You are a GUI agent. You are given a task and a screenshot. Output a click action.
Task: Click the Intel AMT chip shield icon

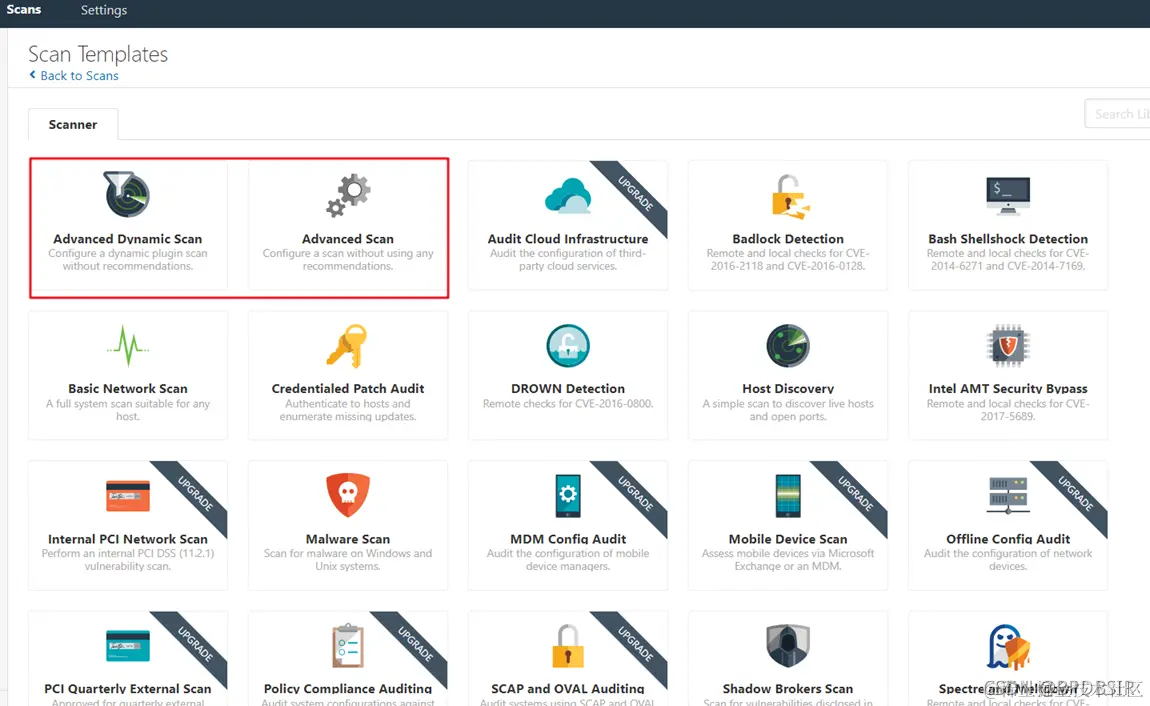click(x=1008, y=345)
